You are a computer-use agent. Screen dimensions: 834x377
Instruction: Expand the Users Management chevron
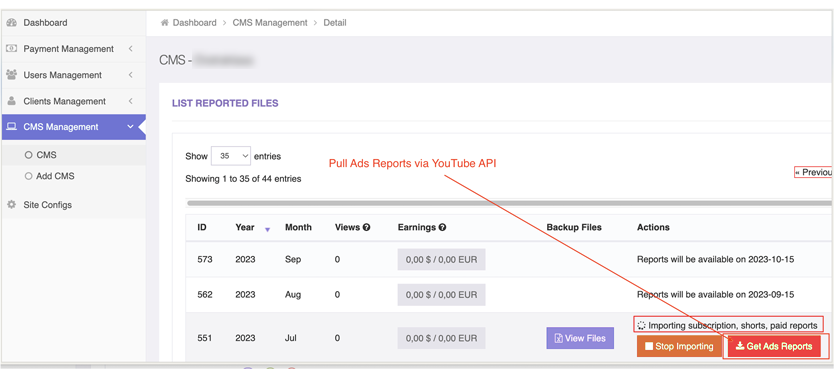click(x=131, y=75)
